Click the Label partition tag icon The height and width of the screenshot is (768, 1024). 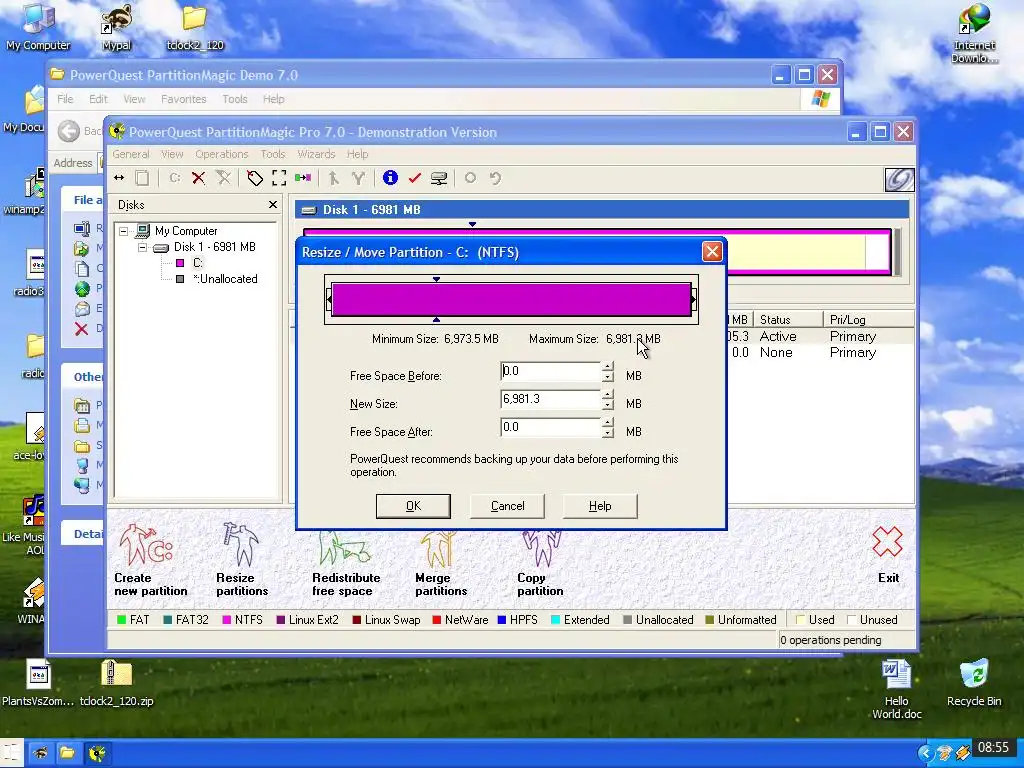255,178
